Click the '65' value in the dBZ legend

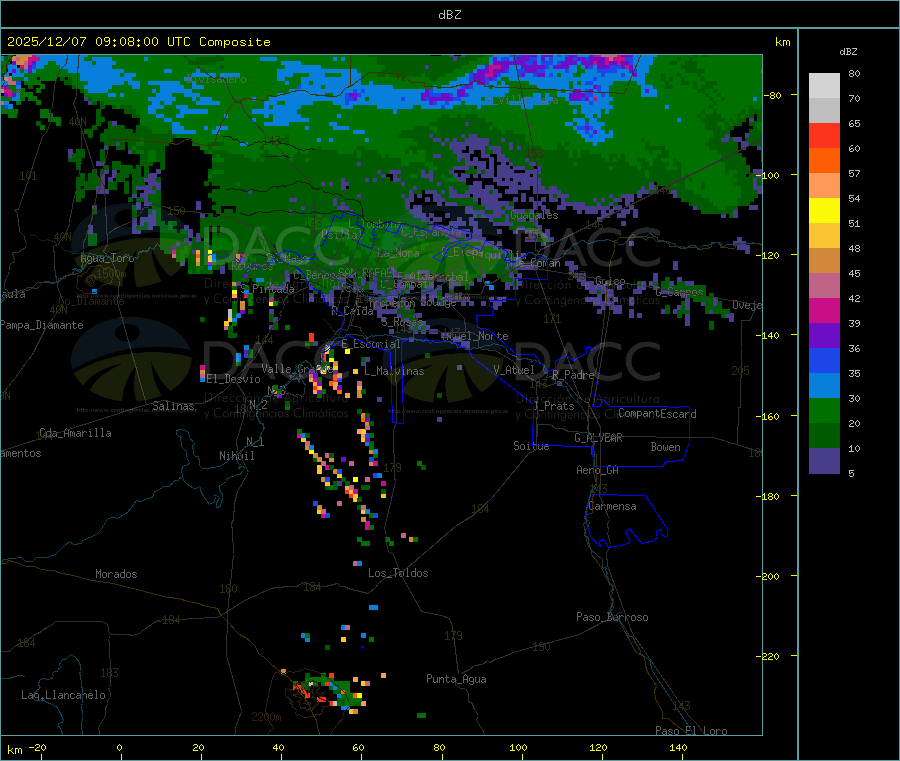(854, 123)
